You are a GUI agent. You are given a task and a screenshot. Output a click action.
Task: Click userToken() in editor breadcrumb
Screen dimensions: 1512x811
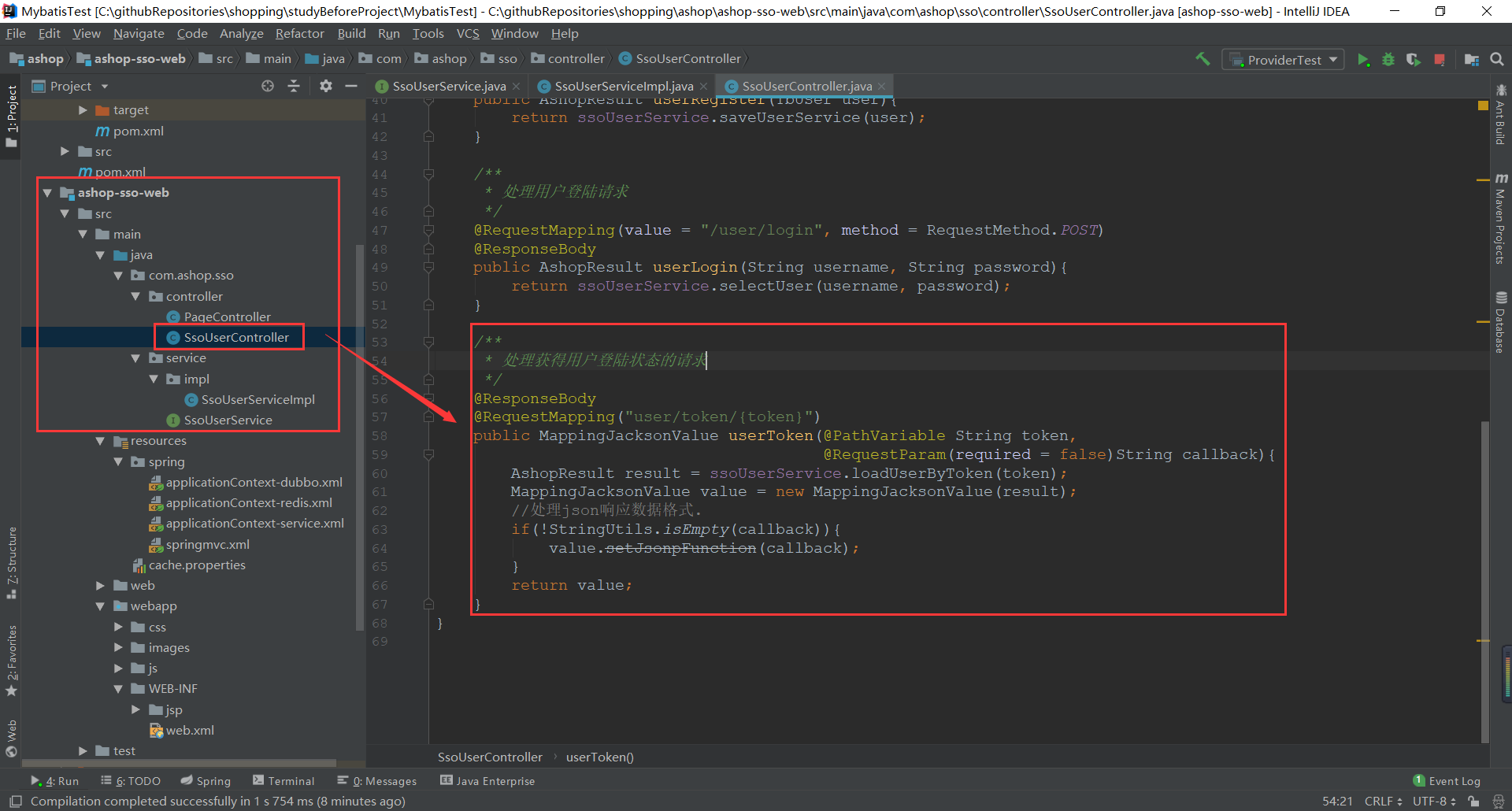click(600, 757)
